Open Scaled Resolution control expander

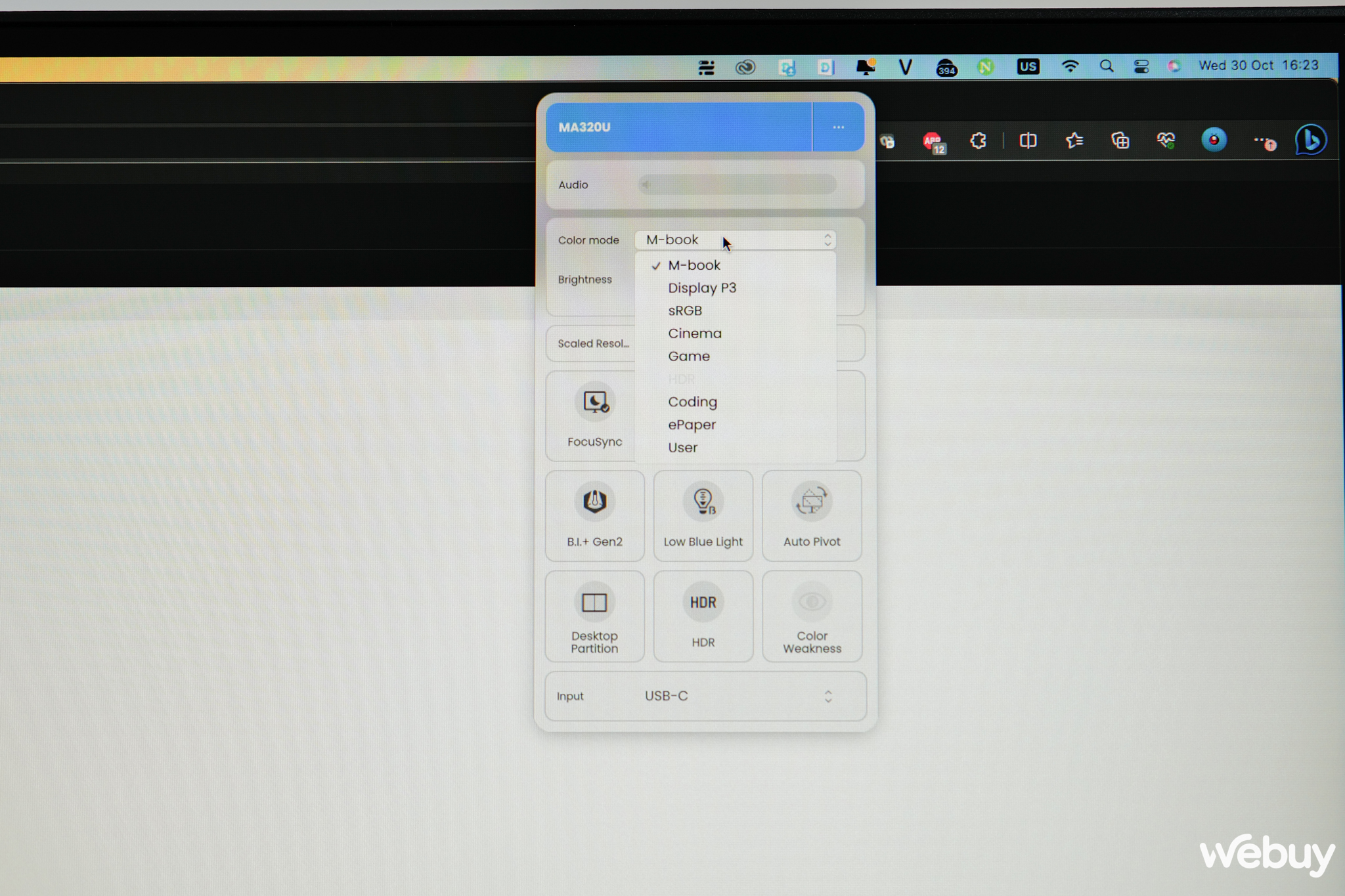click(x=595, y=343)
